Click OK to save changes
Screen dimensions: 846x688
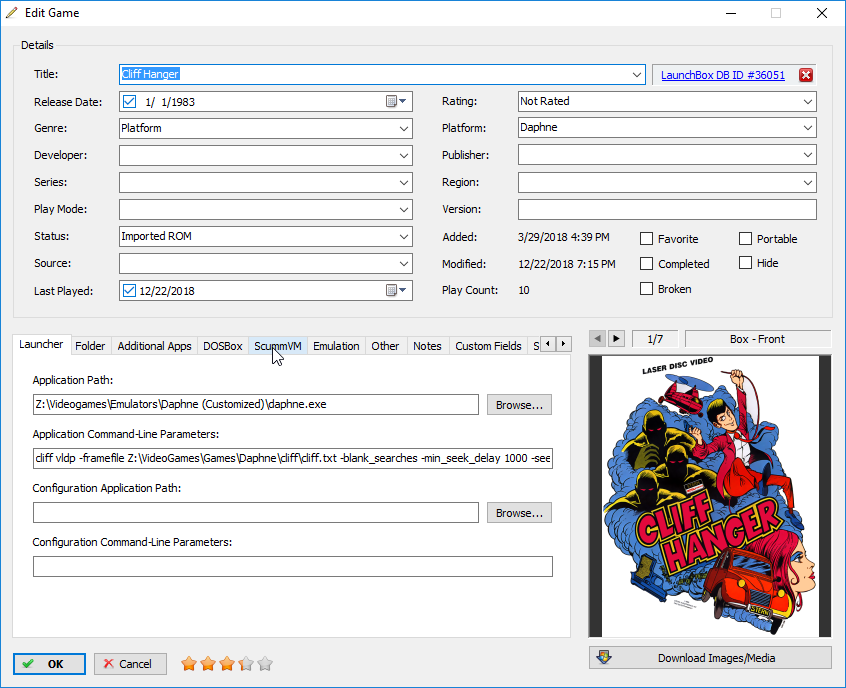click(x=49, y=664)
